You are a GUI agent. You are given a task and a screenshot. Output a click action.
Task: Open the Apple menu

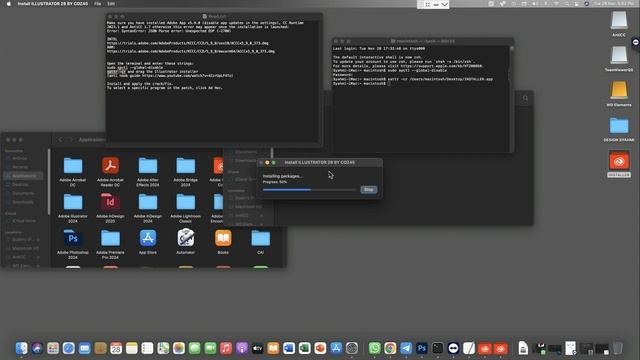[x=9, y=4]
